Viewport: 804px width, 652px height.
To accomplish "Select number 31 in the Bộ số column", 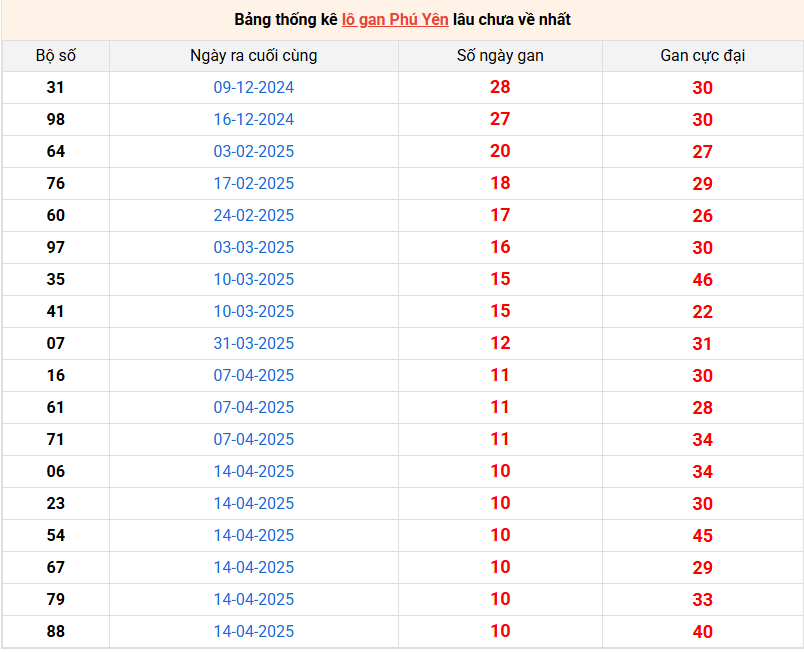I will 55,88.
